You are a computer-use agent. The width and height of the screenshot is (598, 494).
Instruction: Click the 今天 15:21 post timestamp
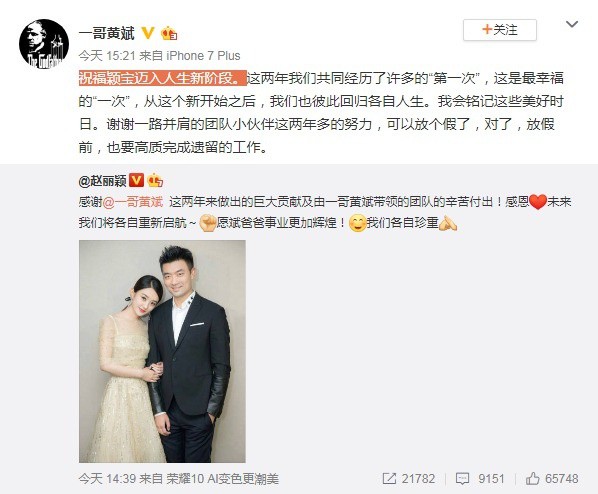(107, 56)
